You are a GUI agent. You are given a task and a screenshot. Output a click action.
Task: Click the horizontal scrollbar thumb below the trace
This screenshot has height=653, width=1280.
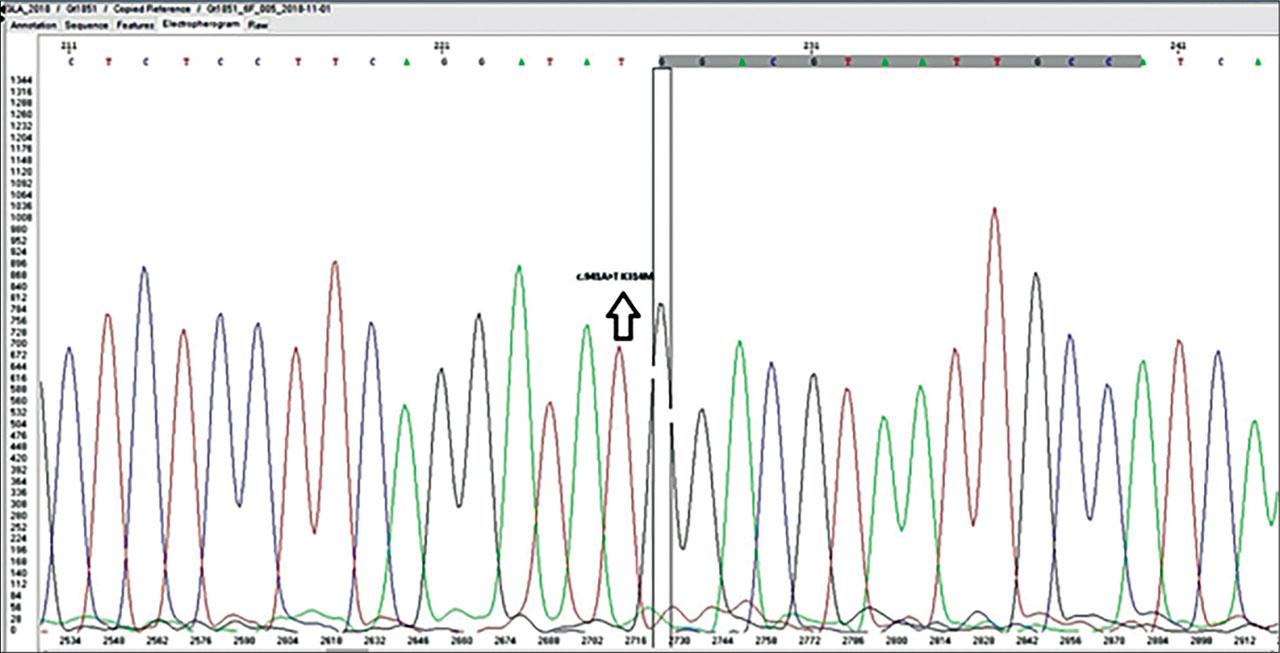point(346,649)
